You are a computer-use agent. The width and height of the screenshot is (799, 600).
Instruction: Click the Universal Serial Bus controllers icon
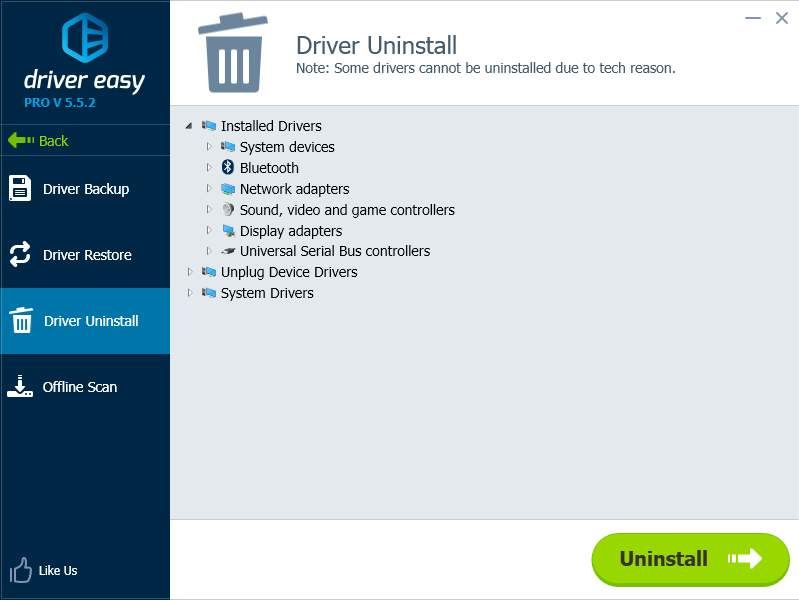[228, 251]
